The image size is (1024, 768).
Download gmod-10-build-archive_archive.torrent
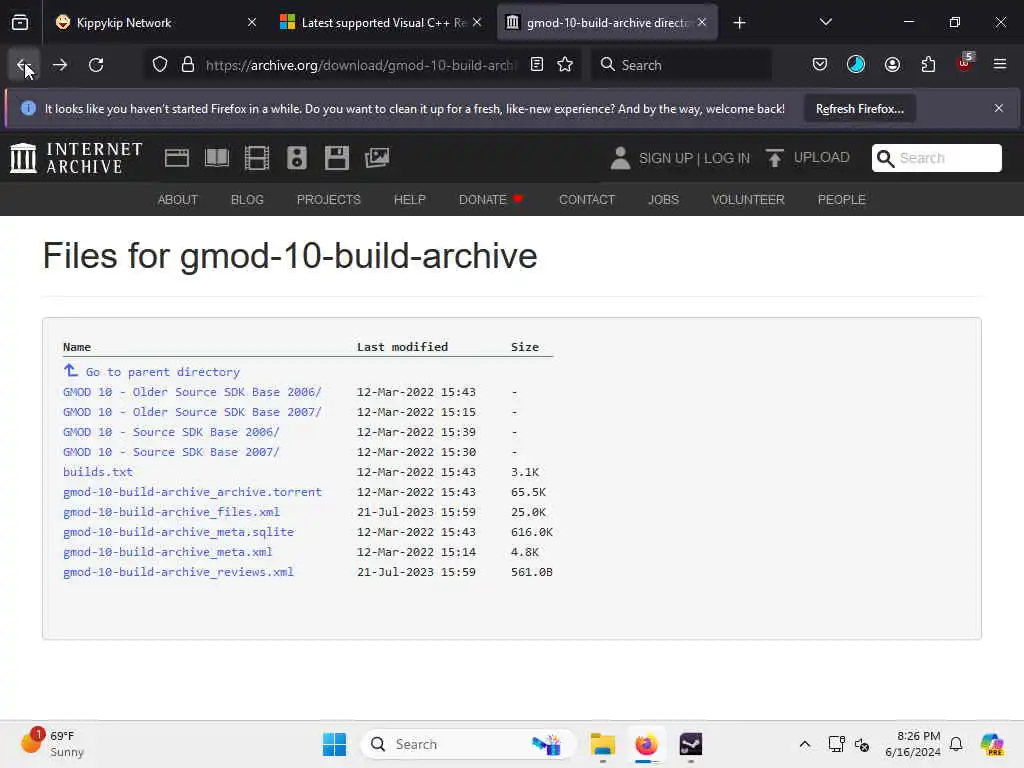click(192, 492)
